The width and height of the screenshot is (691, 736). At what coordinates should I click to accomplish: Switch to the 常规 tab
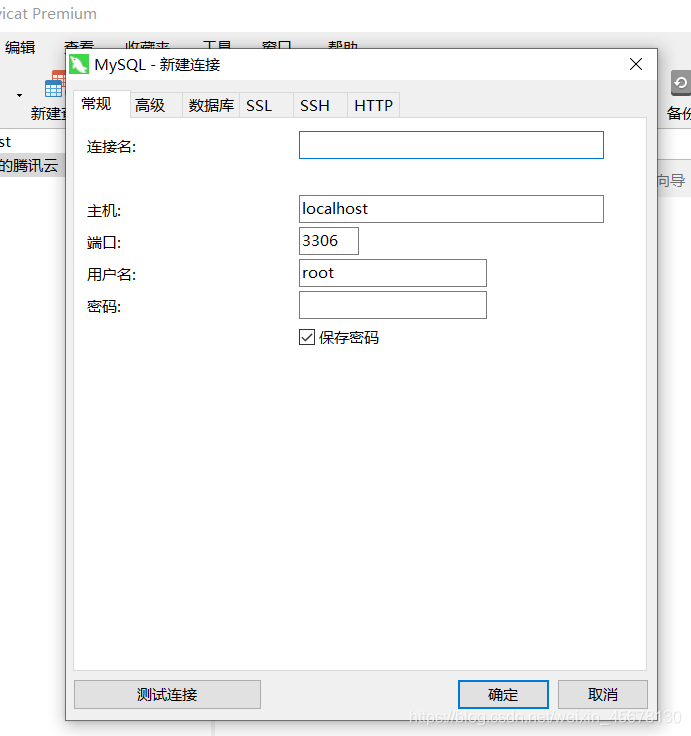[x=101, y=104]
